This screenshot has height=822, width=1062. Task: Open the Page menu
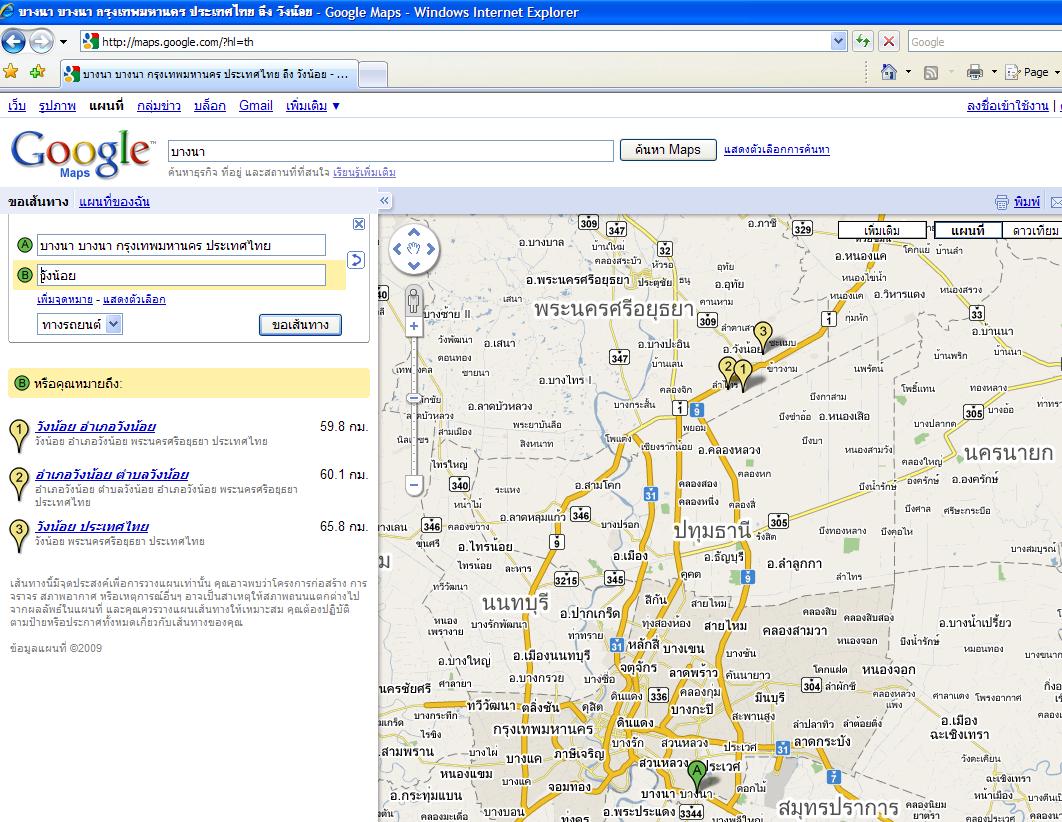point(1032,72)
